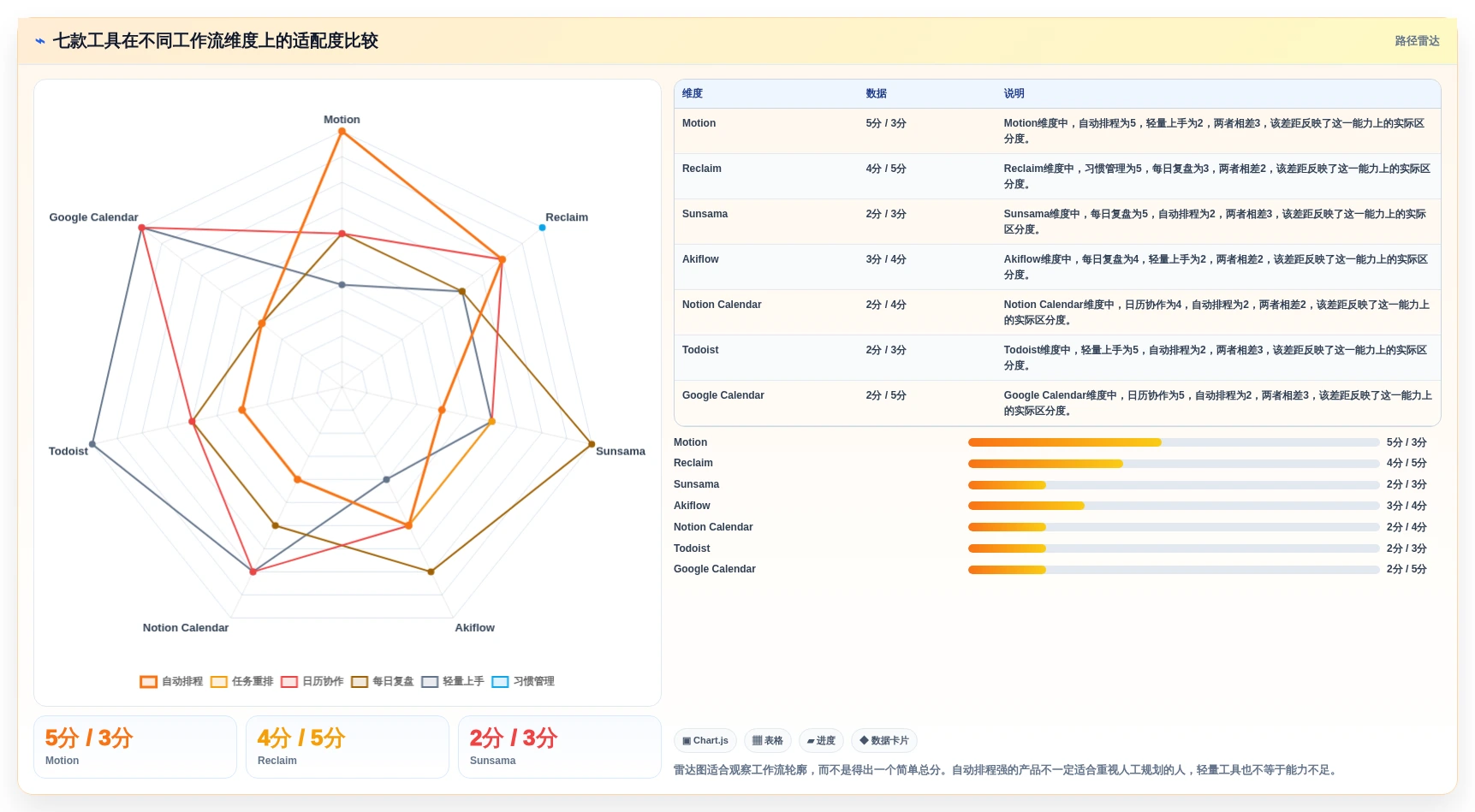The width and height of the screenshot is (1475, 812).
Task: Click the Reclaim cell in the table
Action: 702,169
